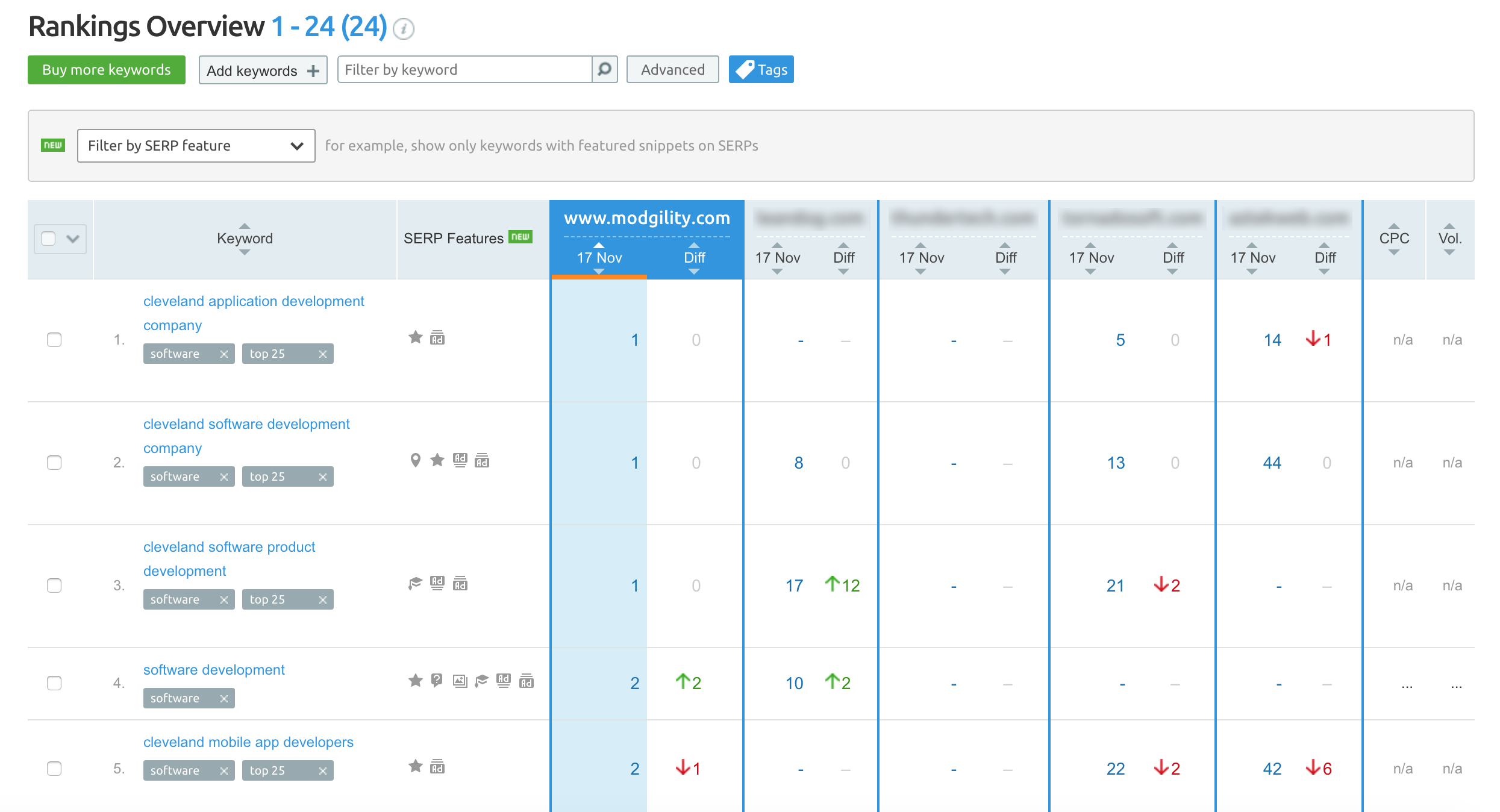
Task: Click the Add keywords button
Action: pos(263,70)
